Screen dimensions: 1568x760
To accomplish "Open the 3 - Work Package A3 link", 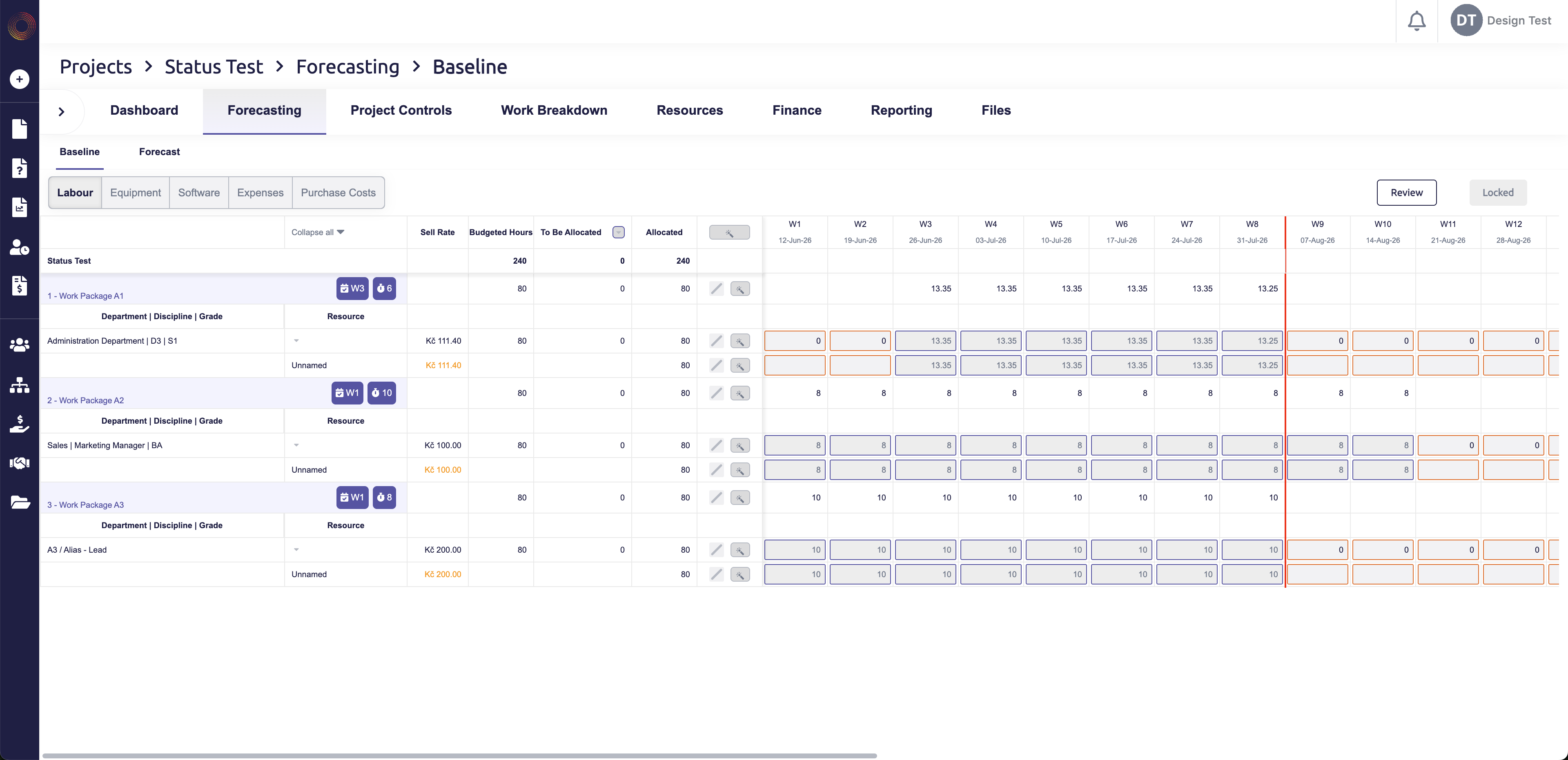I will click(x=85, y=506).
